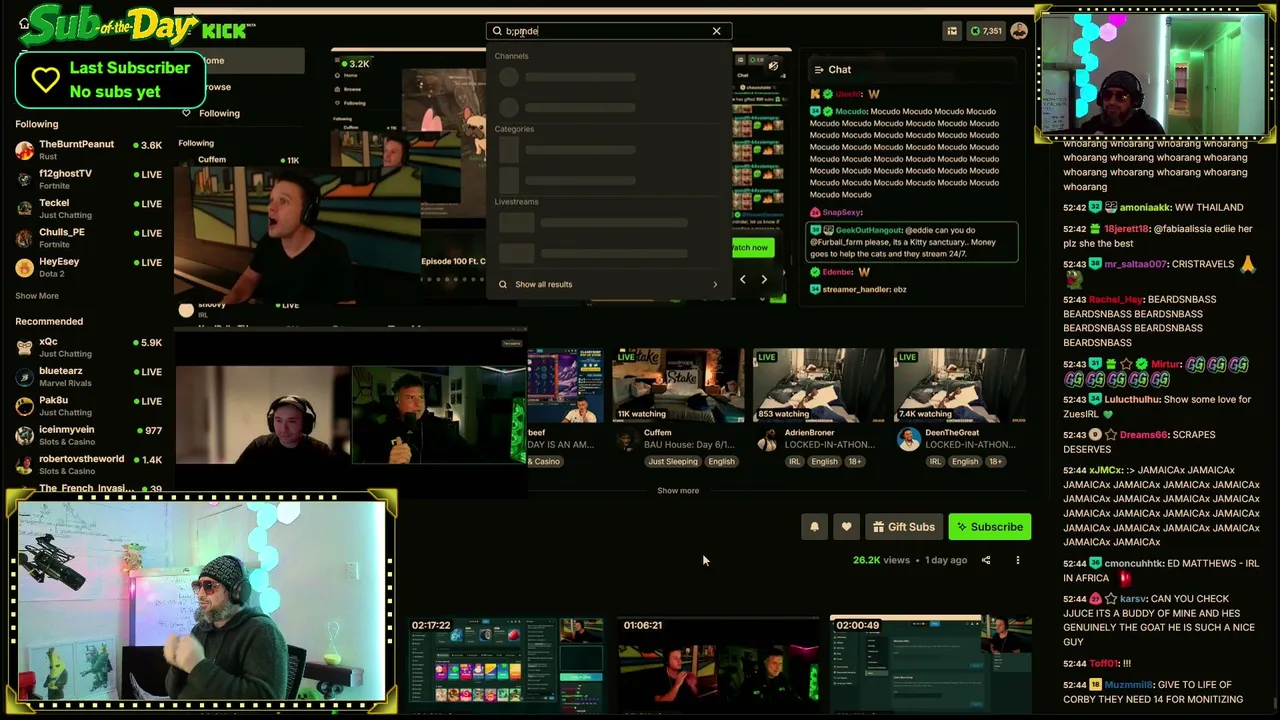1280x720 pixels.
Task: Click the Chat panel collapse icon
Action: point(818,70)
